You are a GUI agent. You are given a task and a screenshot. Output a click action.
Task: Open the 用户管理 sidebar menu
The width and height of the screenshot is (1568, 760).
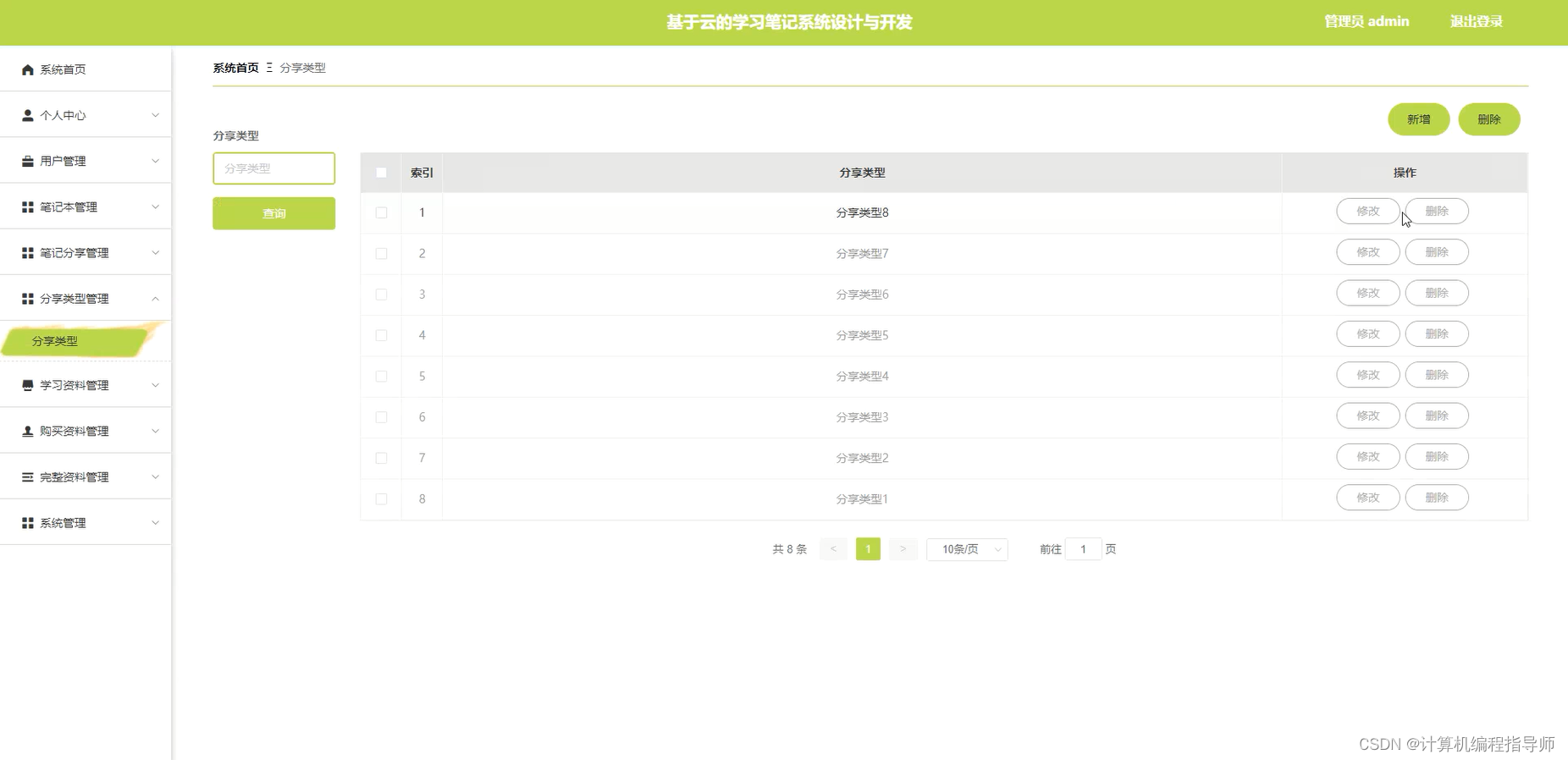(85, 161)
